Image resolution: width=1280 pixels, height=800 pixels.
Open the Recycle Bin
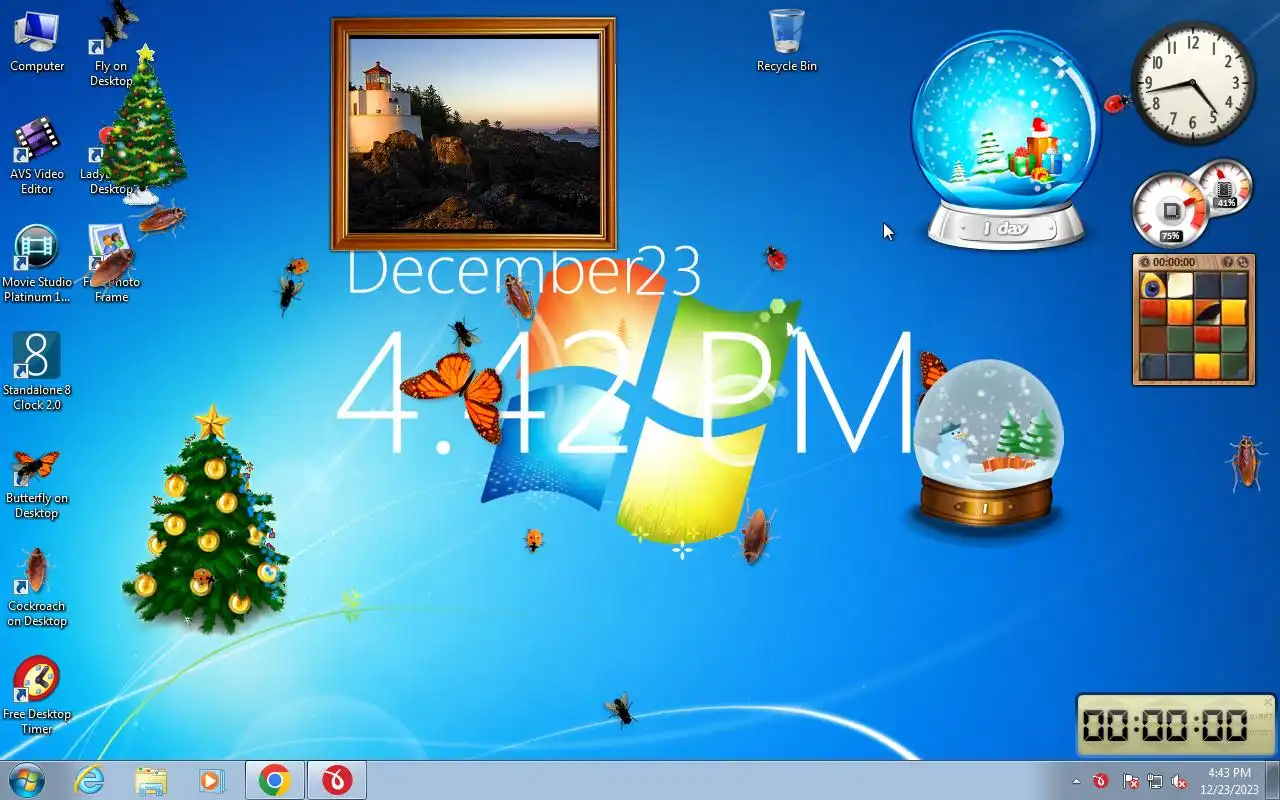coord(787,41)
